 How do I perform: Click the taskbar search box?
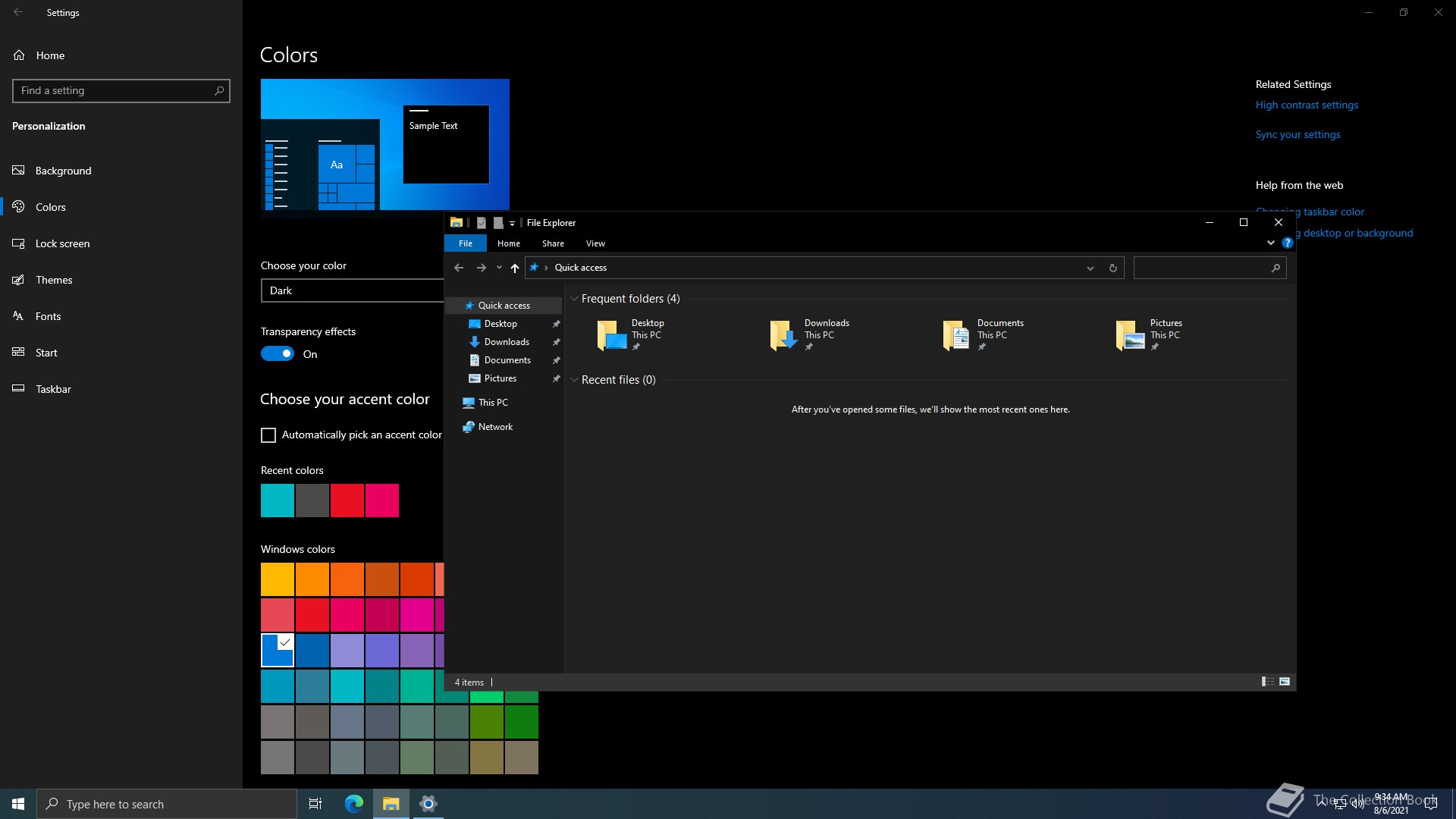pos(167,804)
